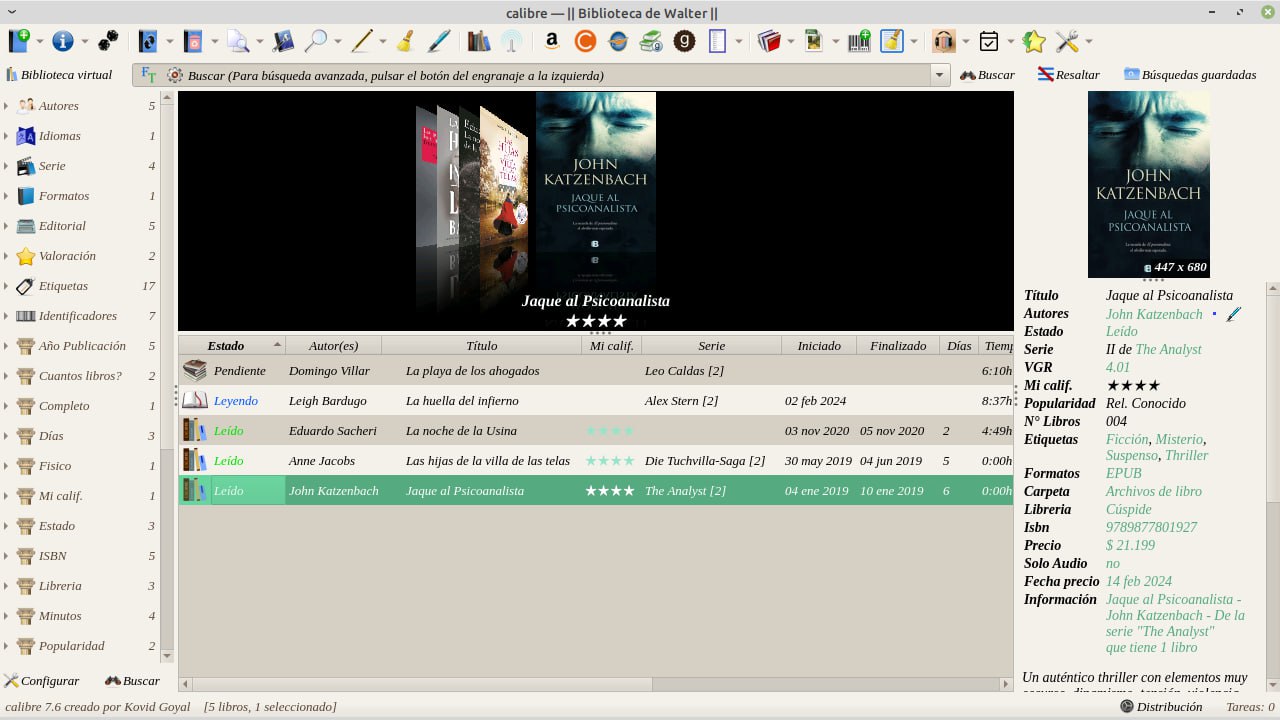Click the Tareas: 0 jobs indicator
This screenshot has height=720, width=1280.
point(1250,707)
